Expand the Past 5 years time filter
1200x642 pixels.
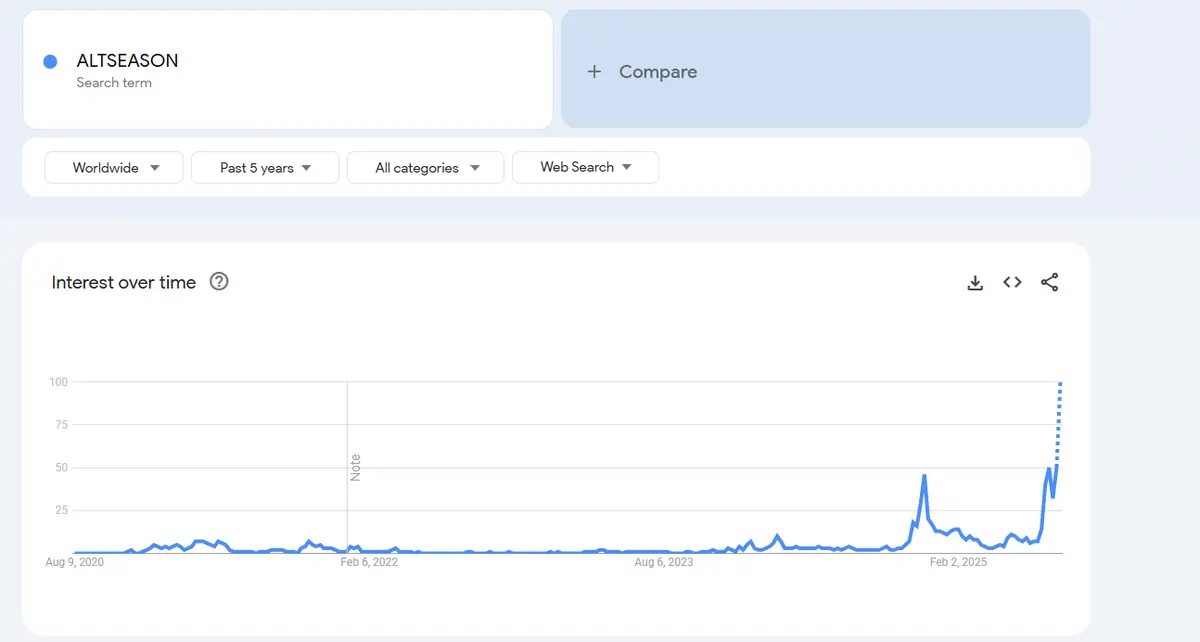265,168
